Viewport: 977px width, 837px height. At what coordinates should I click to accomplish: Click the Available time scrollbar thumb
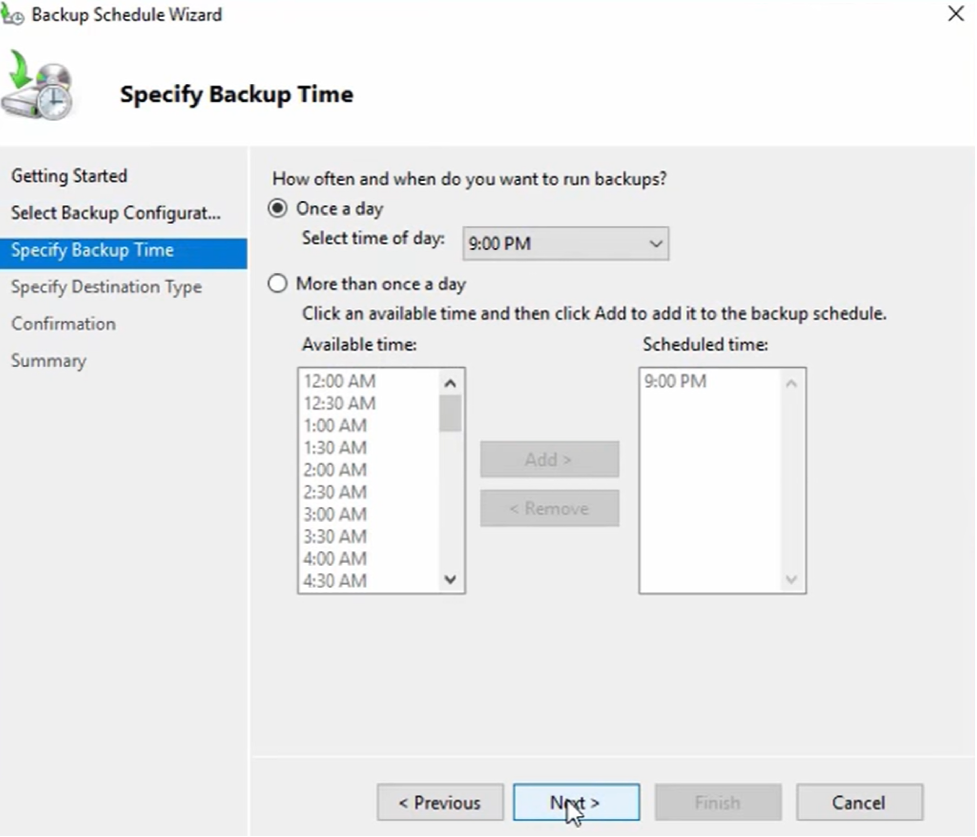tap(450, 413)
